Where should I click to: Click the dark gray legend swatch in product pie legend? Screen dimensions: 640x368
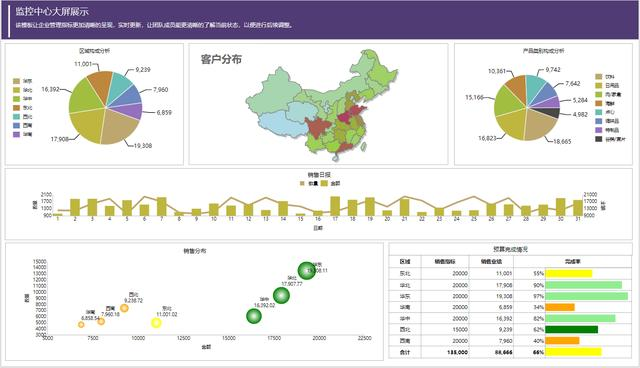[599, 139]
